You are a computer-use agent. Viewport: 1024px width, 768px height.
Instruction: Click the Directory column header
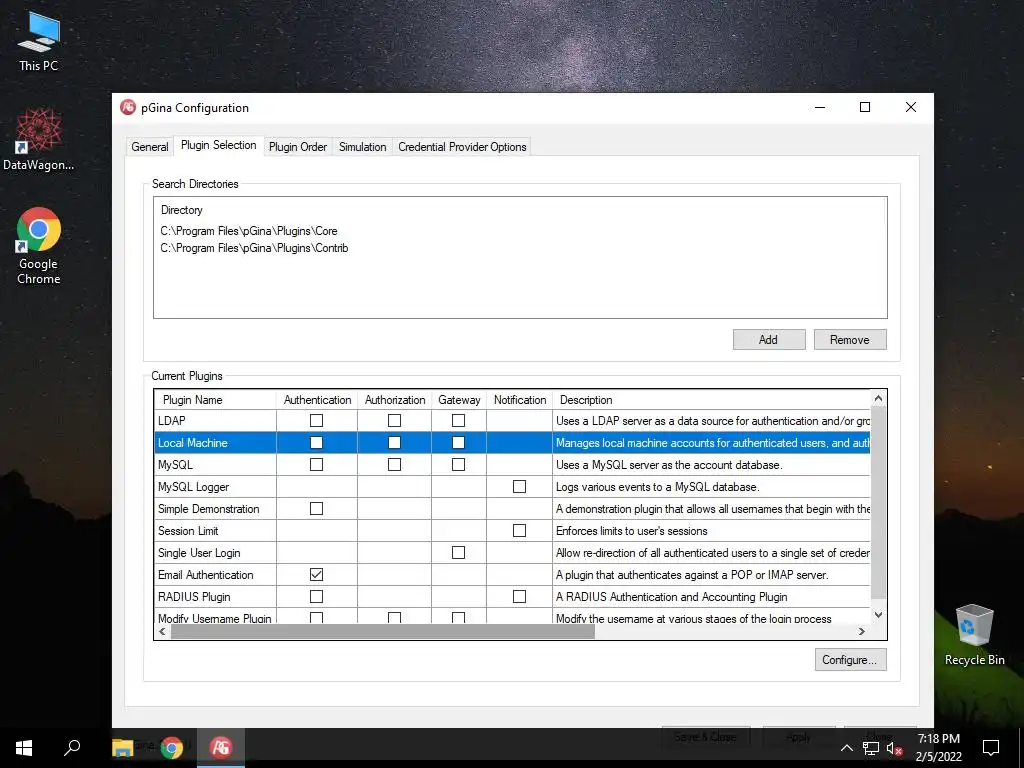[x=182, y=210]
